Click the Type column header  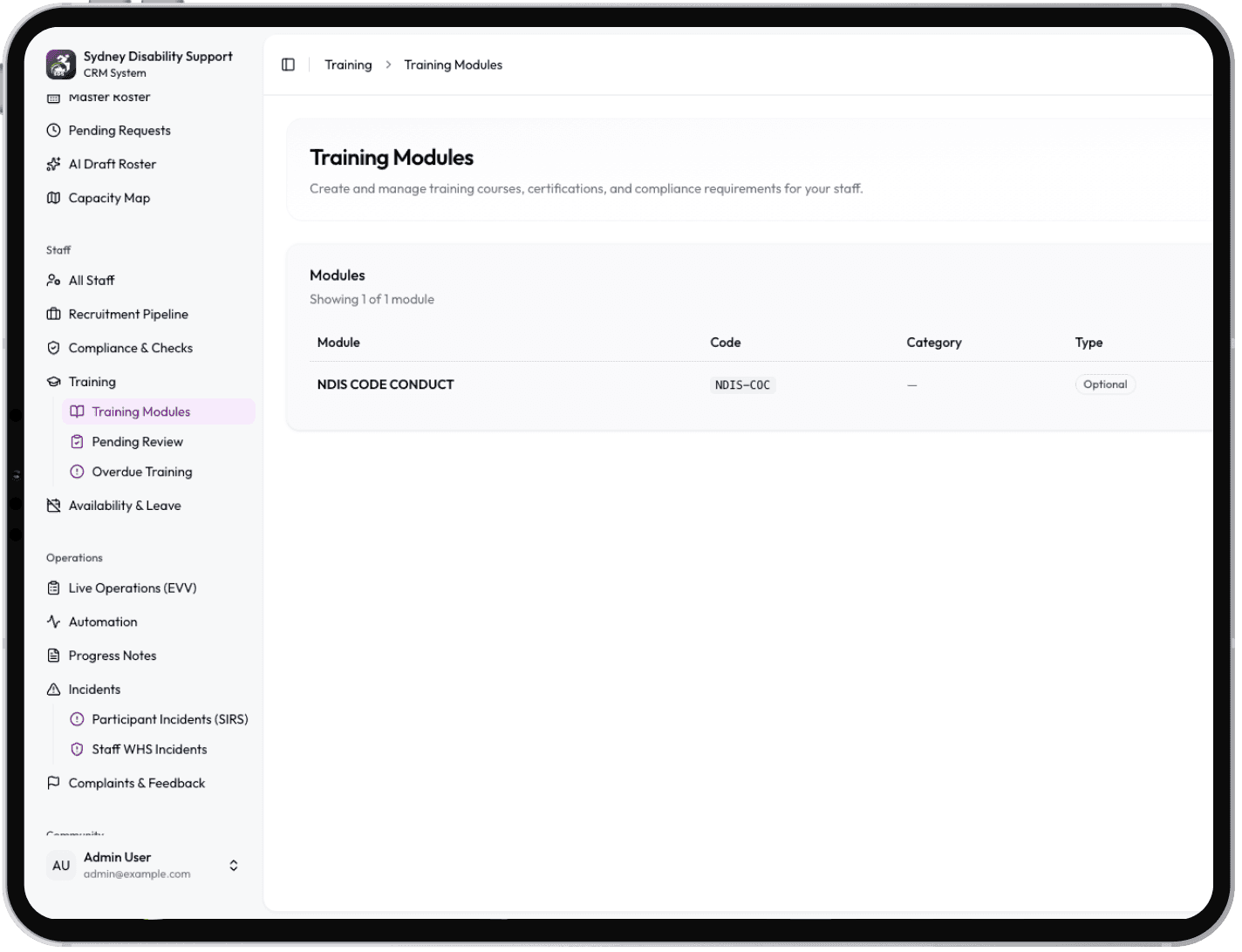pos(1089,343)
